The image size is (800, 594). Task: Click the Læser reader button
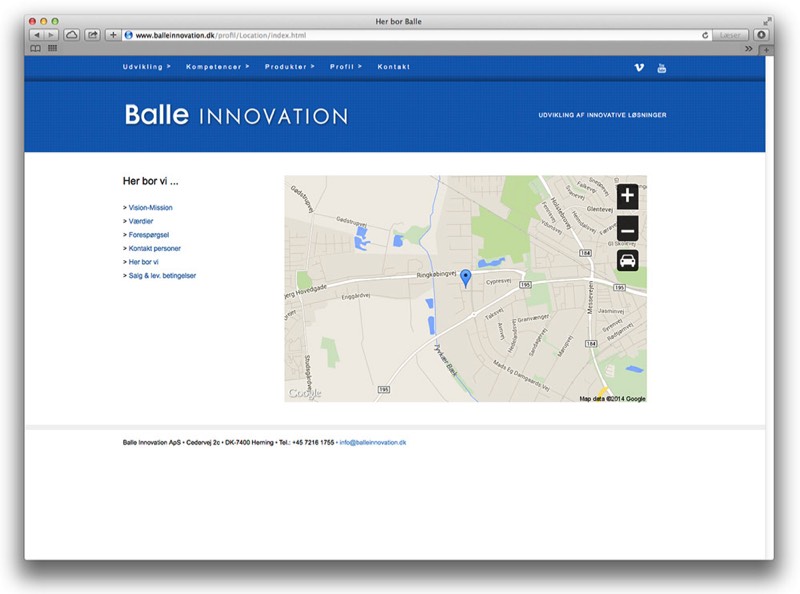(x=730, y=35)
